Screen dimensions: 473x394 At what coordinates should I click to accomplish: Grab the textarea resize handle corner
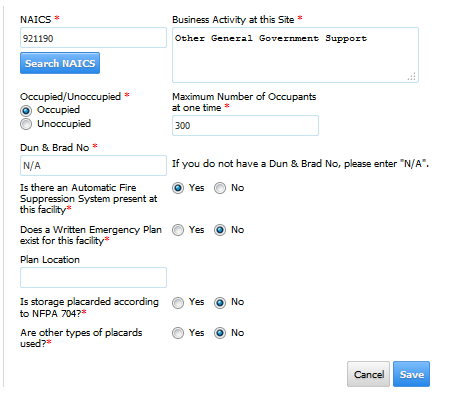412,77
